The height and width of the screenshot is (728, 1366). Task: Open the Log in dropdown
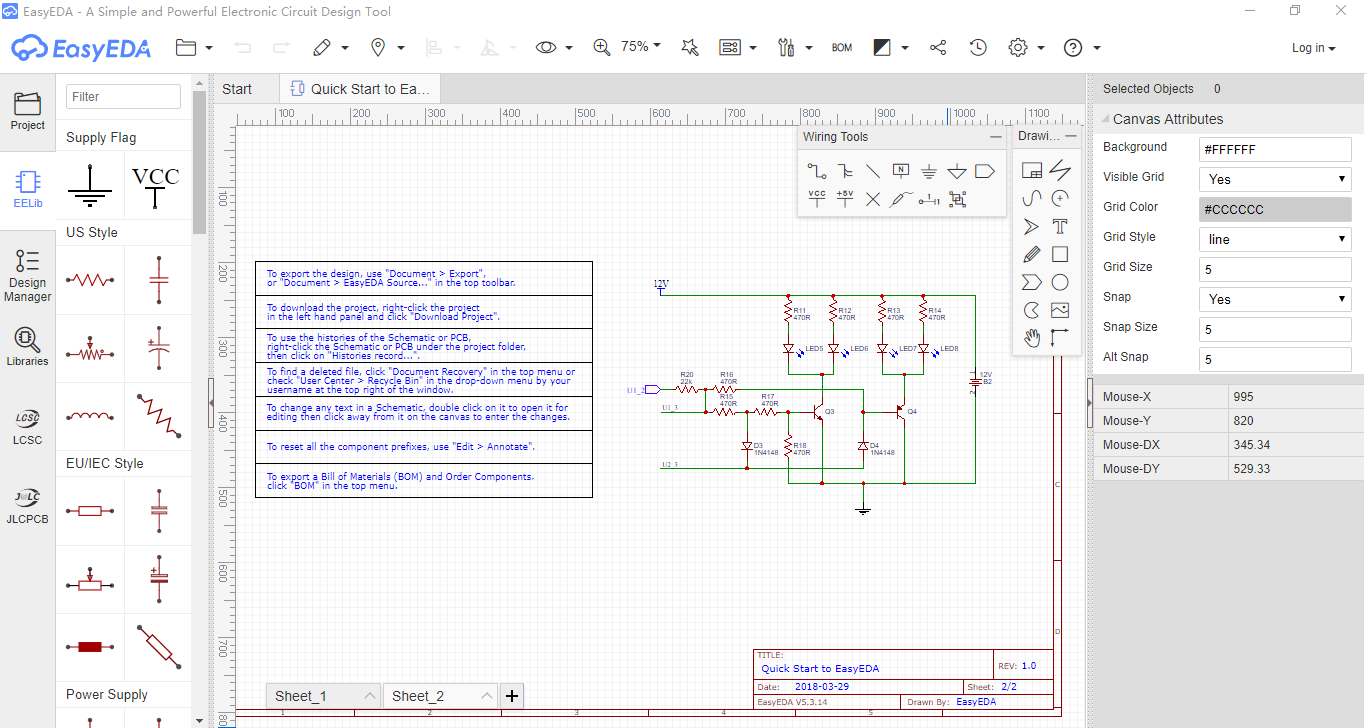[1313, 48]
